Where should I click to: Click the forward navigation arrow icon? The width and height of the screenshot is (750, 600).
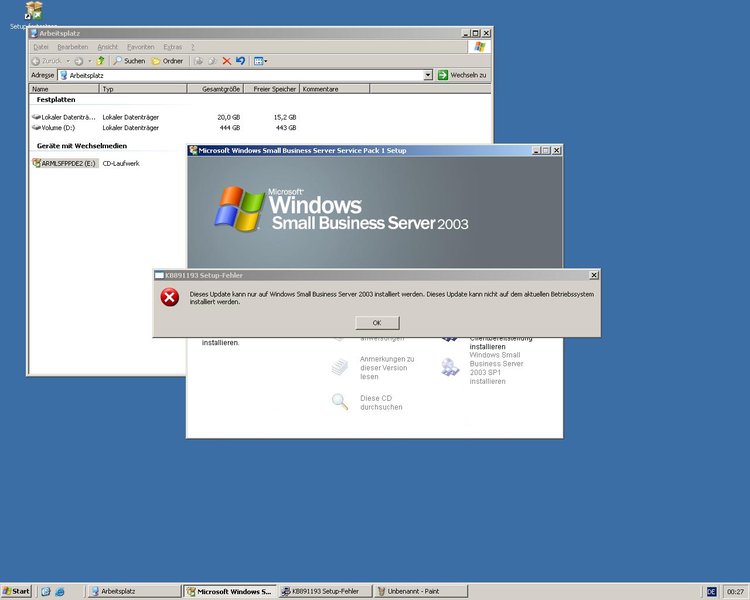[79, 61]
